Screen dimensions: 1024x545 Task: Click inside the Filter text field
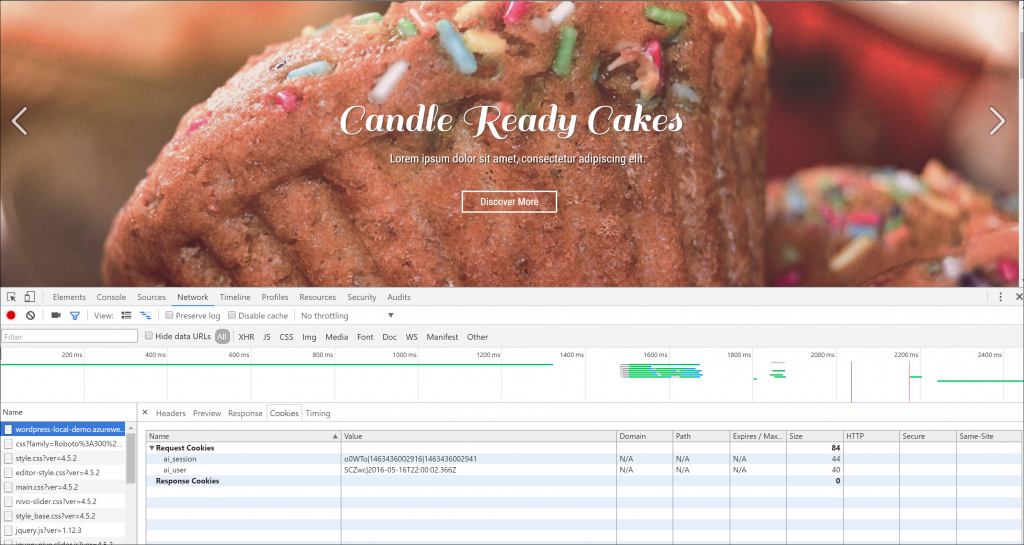pyautogui.click(x=70, y=337)
